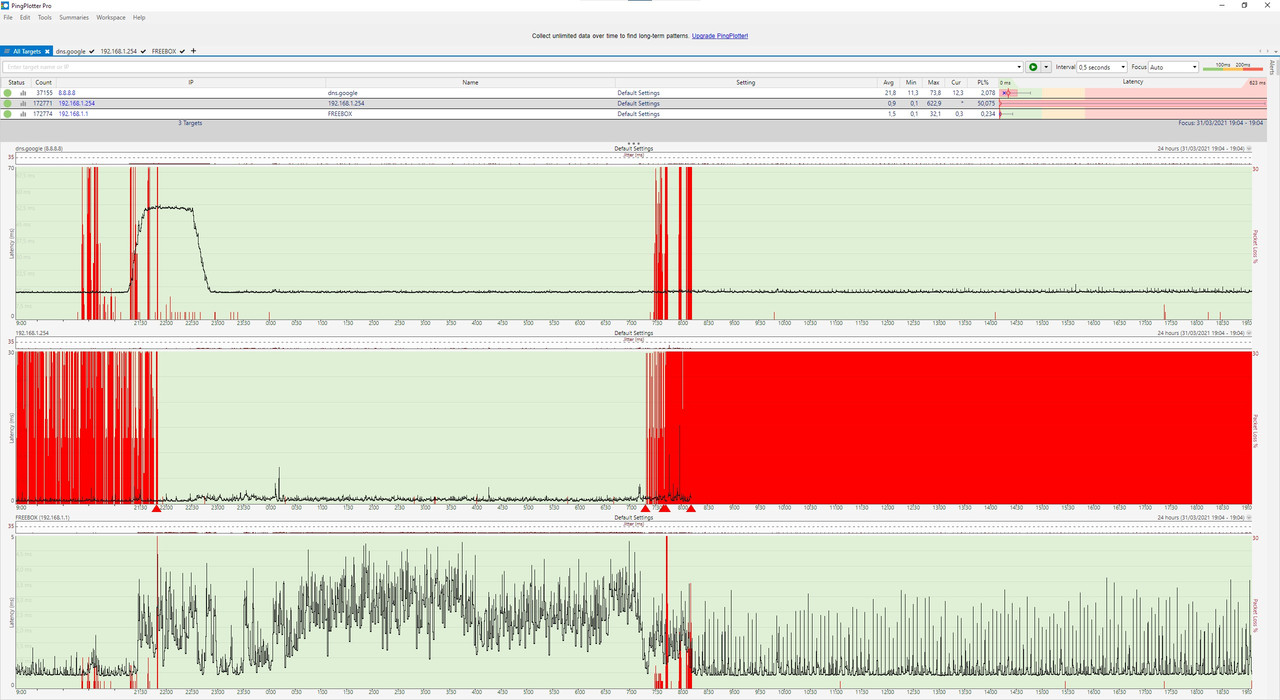Click the green start trace button
1280x700 pixels.
click(x=1033, y=67)
